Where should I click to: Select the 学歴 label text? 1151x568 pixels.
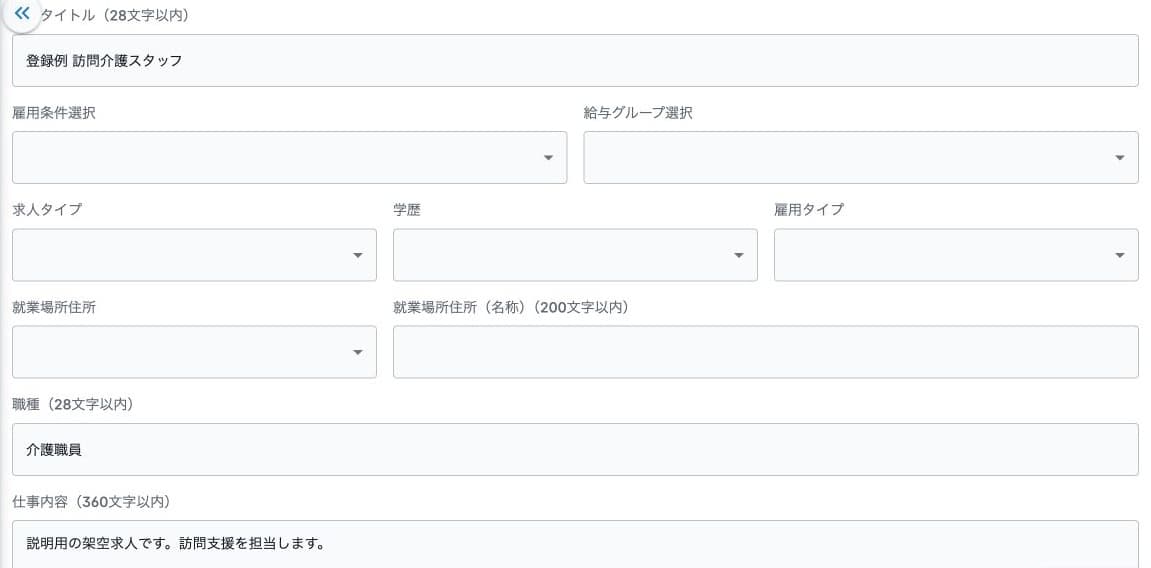tap(407, 210)
